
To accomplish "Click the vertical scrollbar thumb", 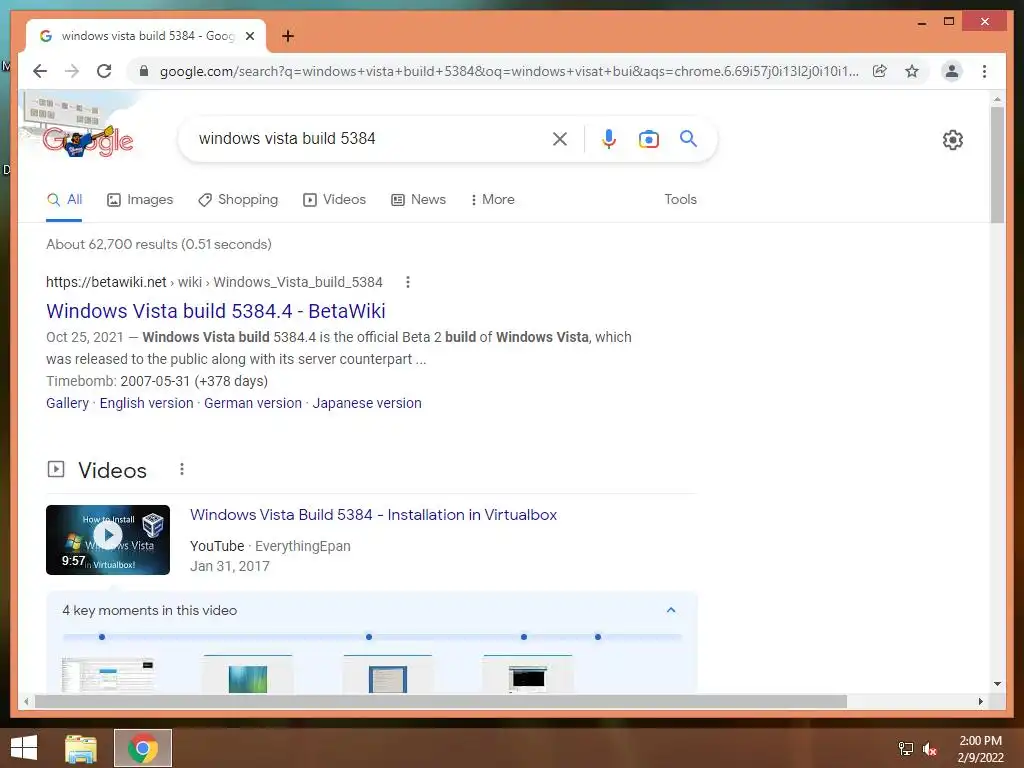I will tap(997, 165).
